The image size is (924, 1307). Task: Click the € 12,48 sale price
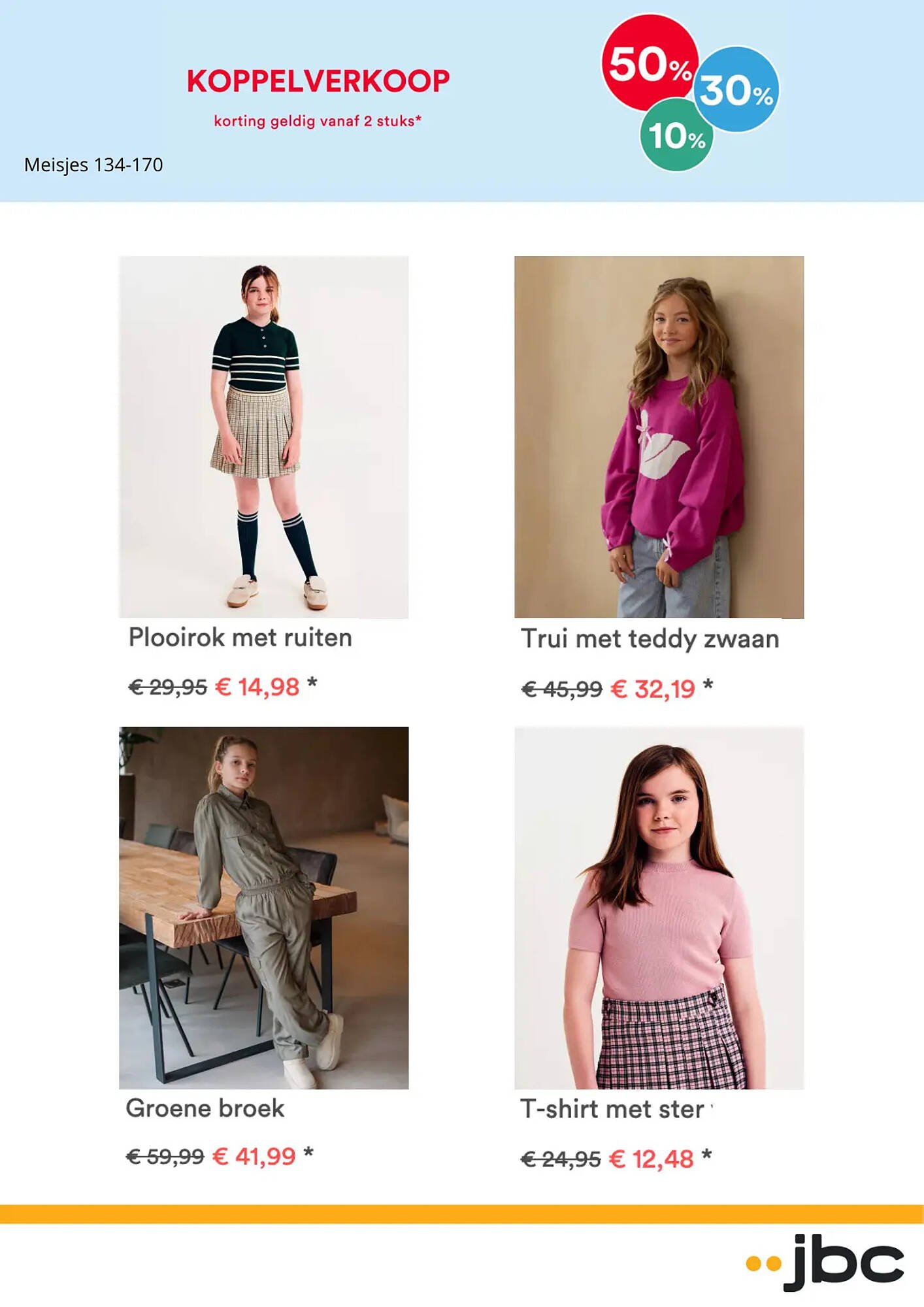click(x=652, y=1159)
